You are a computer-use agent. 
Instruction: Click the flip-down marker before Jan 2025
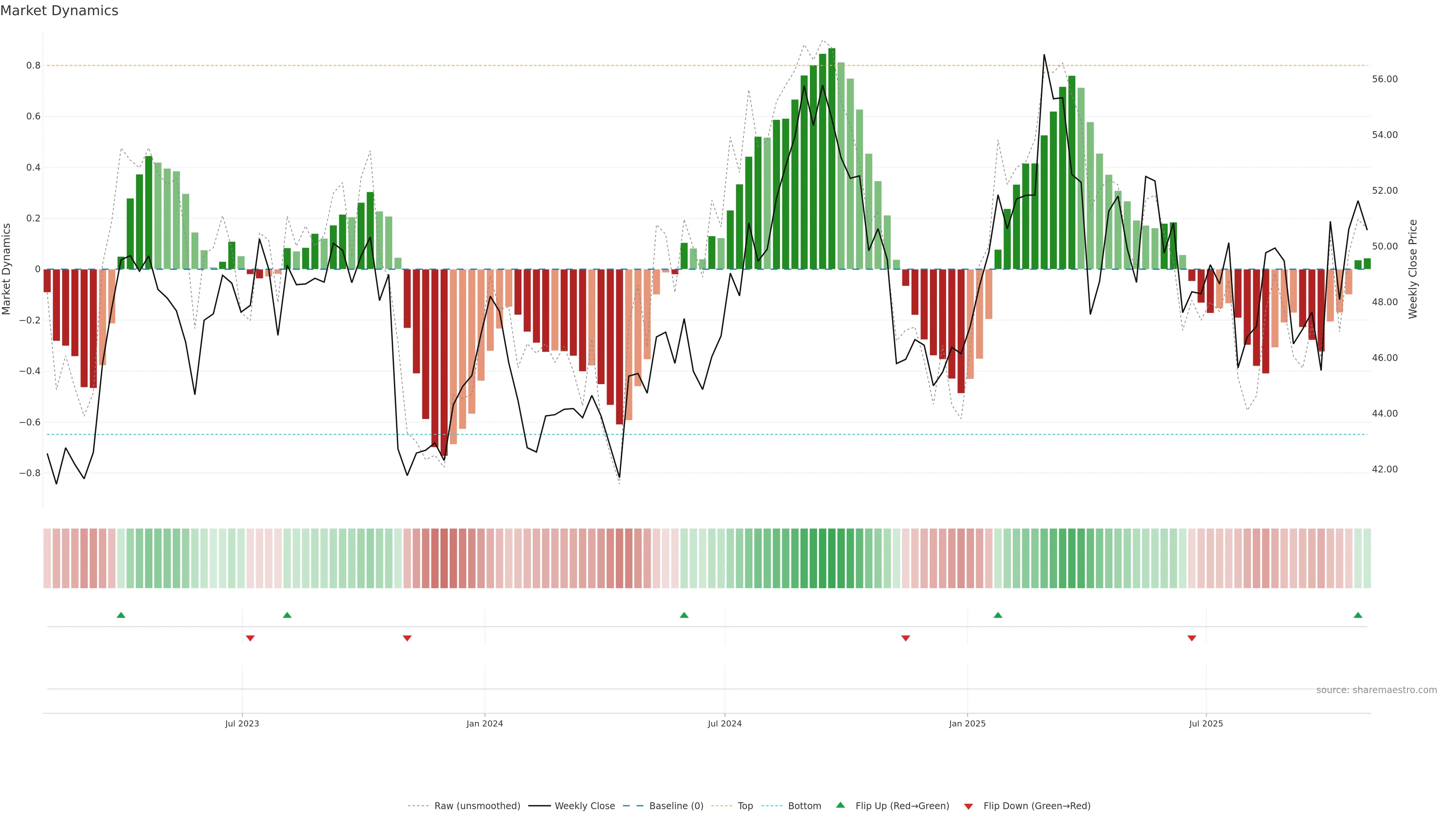[905, 638]
